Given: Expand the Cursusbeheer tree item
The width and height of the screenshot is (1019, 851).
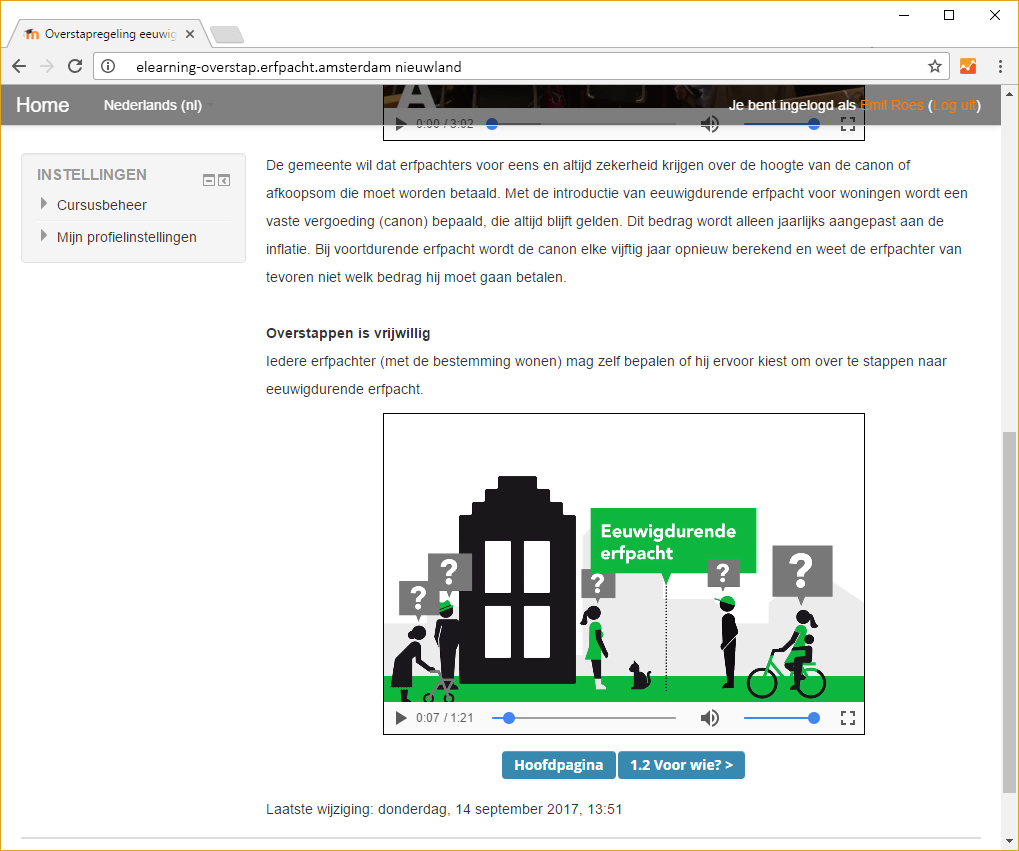Looking at the screenshot, I should 44,203.
